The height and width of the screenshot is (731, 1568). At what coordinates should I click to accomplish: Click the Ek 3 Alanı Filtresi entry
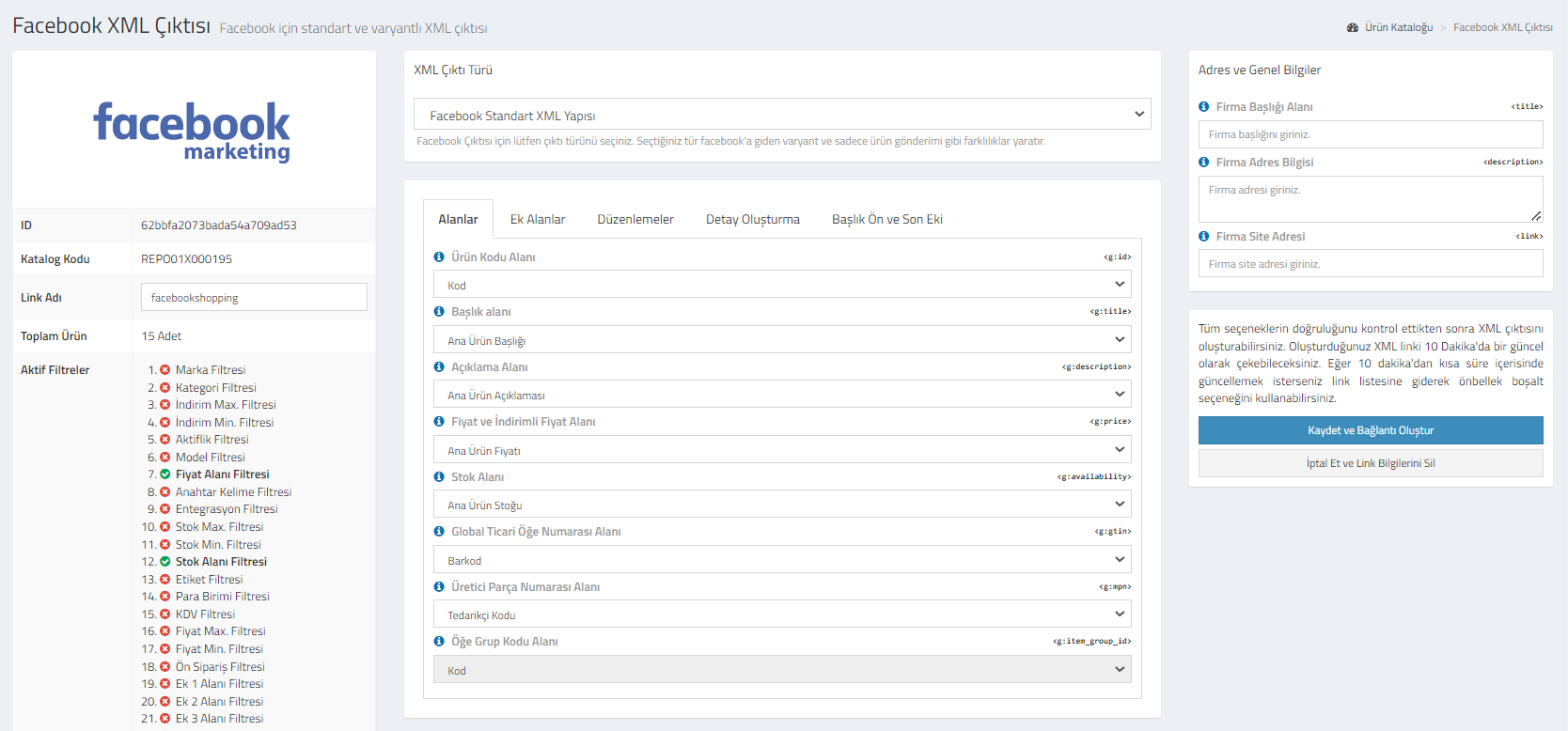coord(219,718)
